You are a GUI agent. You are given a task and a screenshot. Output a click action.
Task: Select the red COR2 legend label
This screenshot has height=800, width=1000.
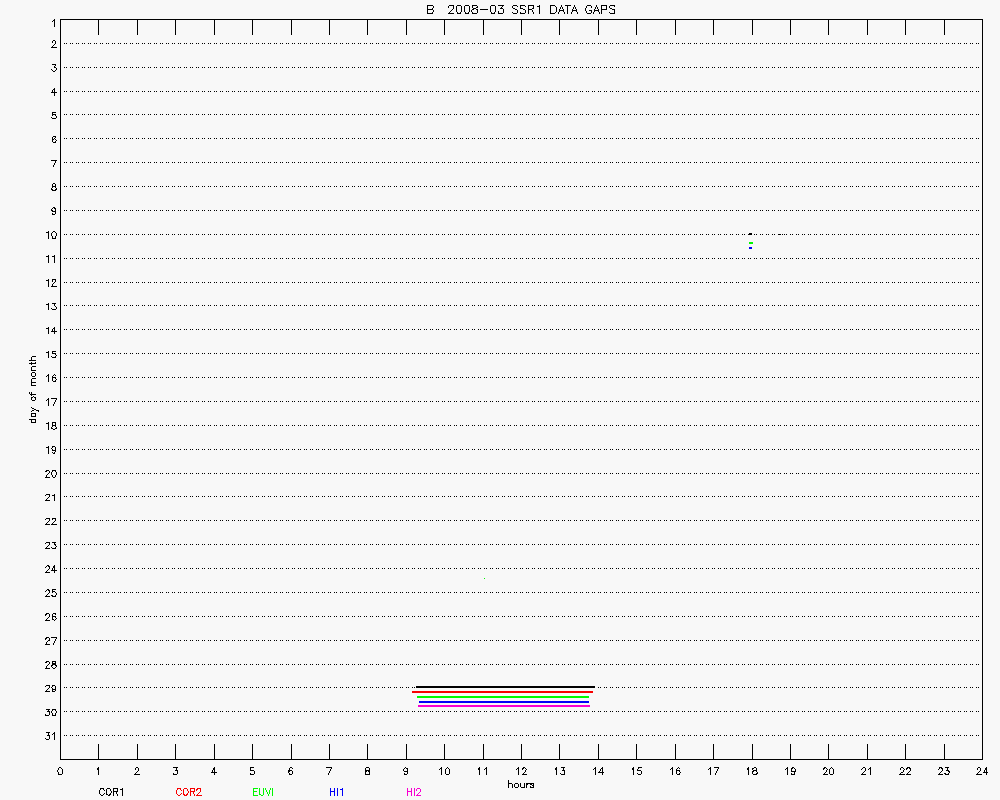[x=188, y=792]
